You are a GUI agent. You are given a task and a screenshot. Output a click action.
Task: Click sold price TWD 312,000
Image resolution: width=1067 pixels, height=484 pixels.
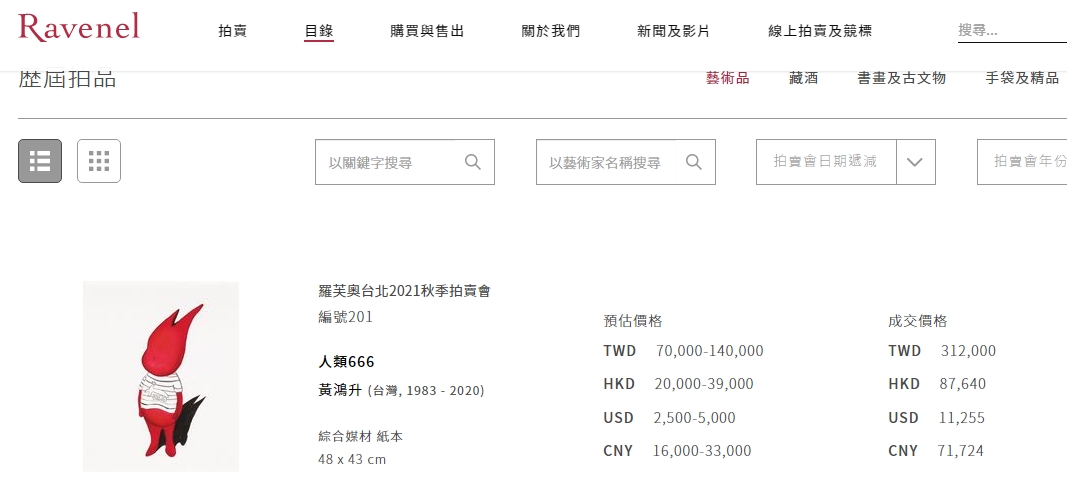point(942,351)
